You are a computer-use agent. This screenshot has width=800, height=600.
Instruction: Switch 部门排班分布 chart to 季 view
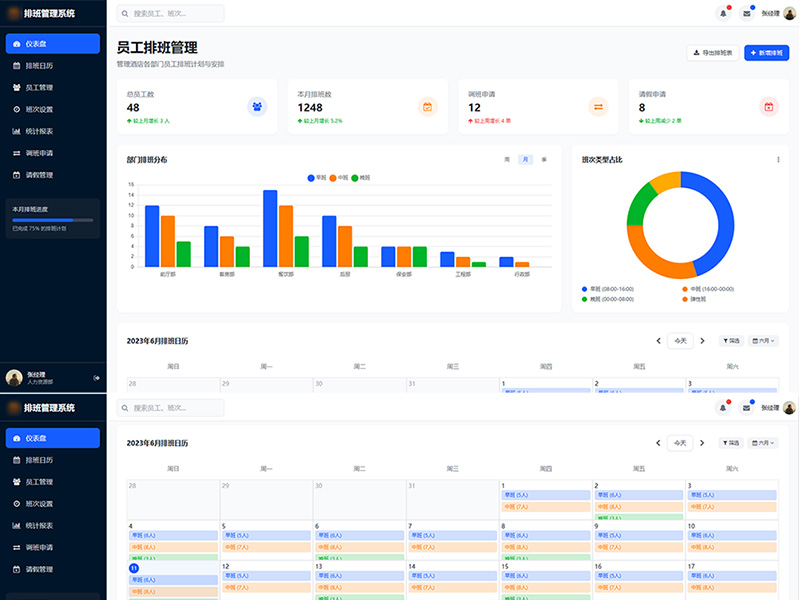[x=544, y=159]
